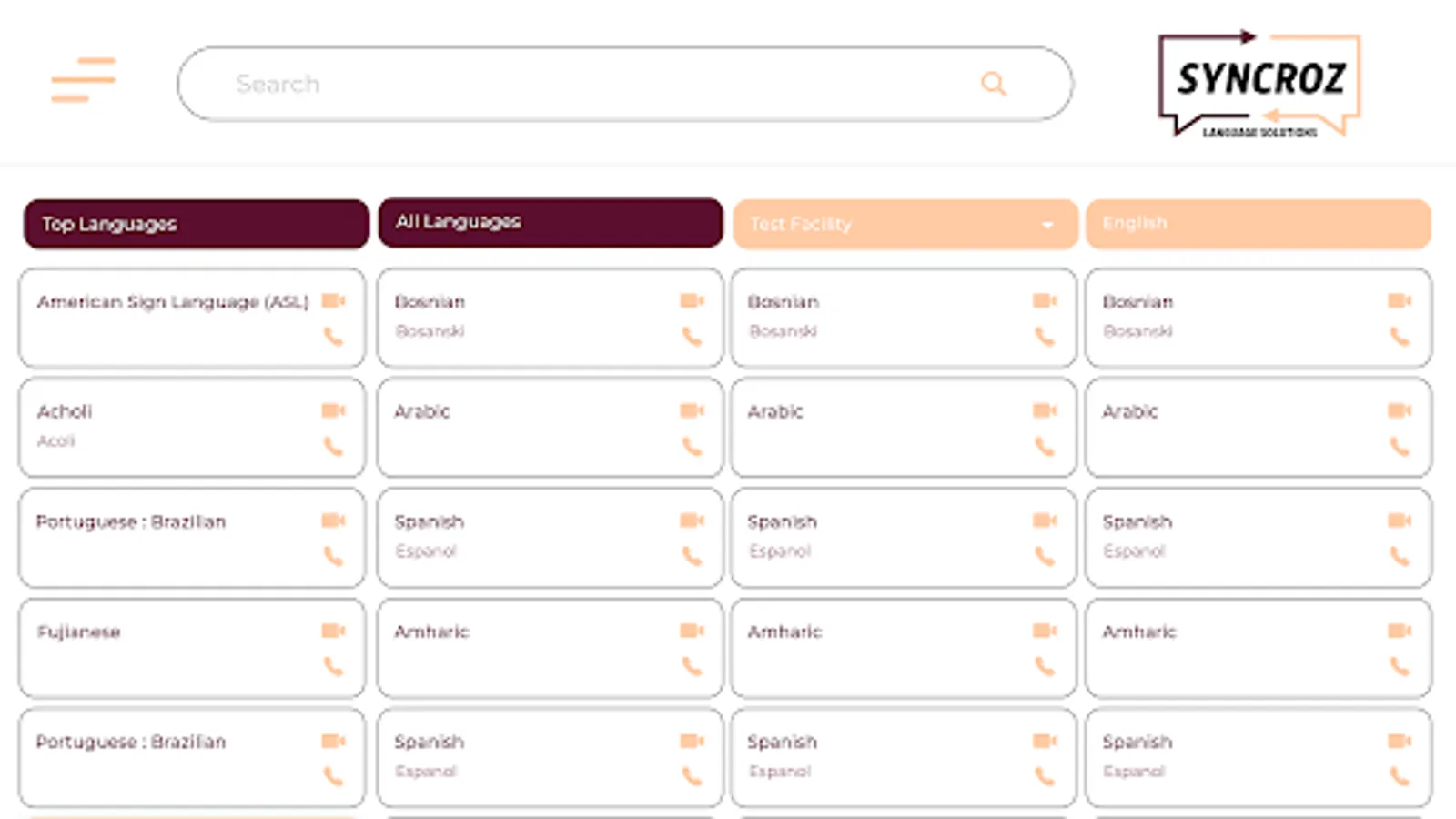Click the phone icon on Acholi card
Screen dimensions: 1456x819
[x=333, y=446]
